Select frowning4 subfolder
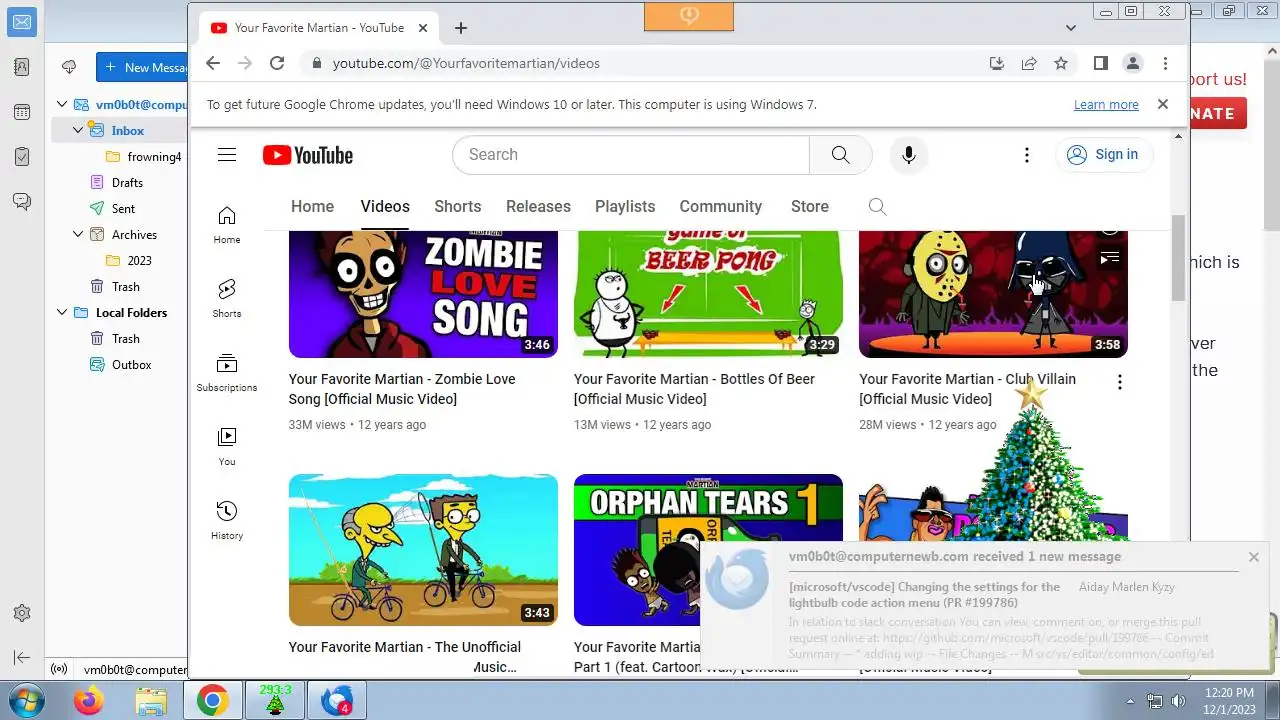 [x=154, y=156]
